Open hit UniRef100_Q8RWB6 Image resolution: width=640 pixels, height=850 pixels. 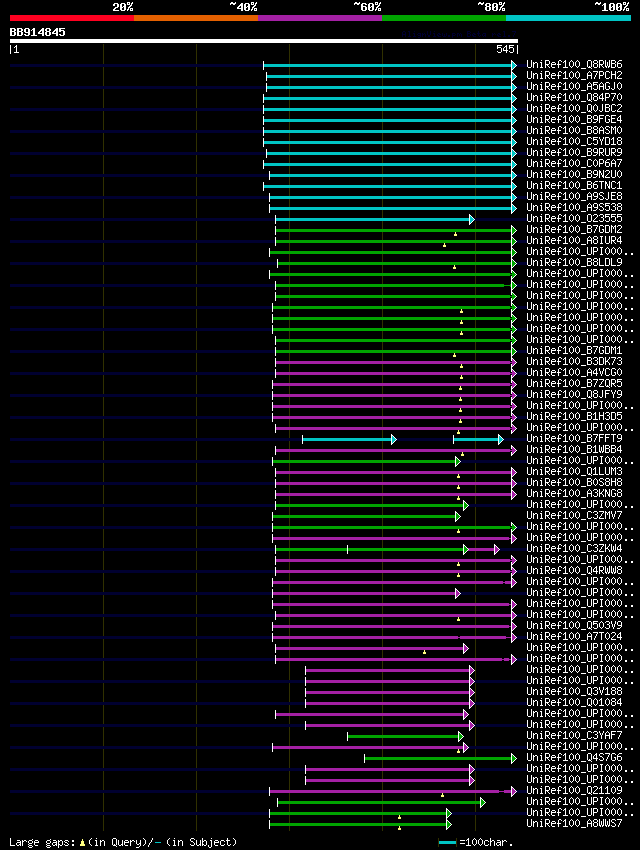[574, 64]
